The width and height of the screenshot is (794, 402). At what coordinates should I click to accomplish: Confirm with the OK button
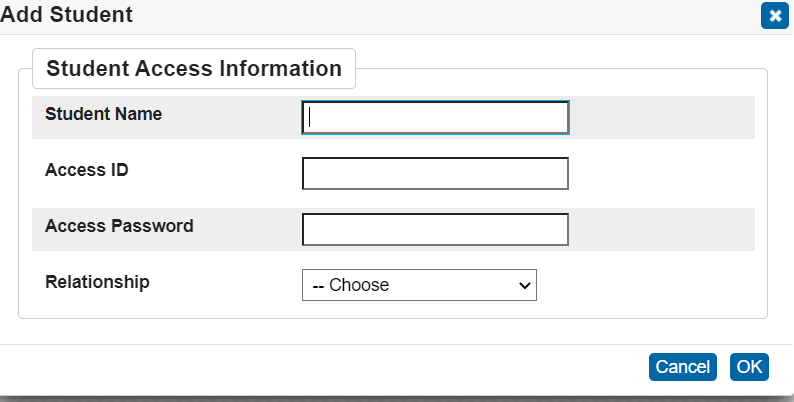[749, 367]
